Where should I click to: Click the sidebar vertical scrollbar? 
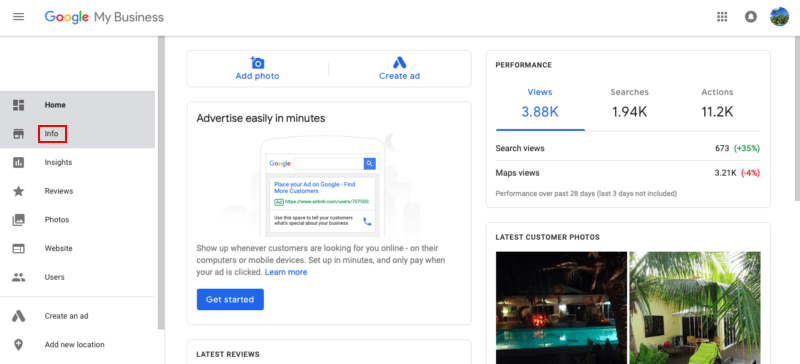coord(161,182)
